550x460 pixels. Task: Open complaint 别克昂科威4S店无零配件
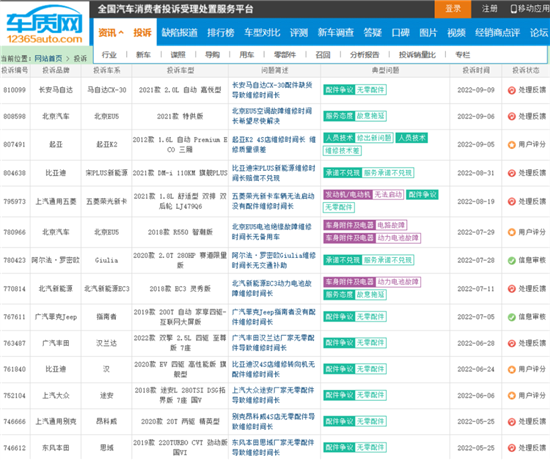[x=273, y=421]
